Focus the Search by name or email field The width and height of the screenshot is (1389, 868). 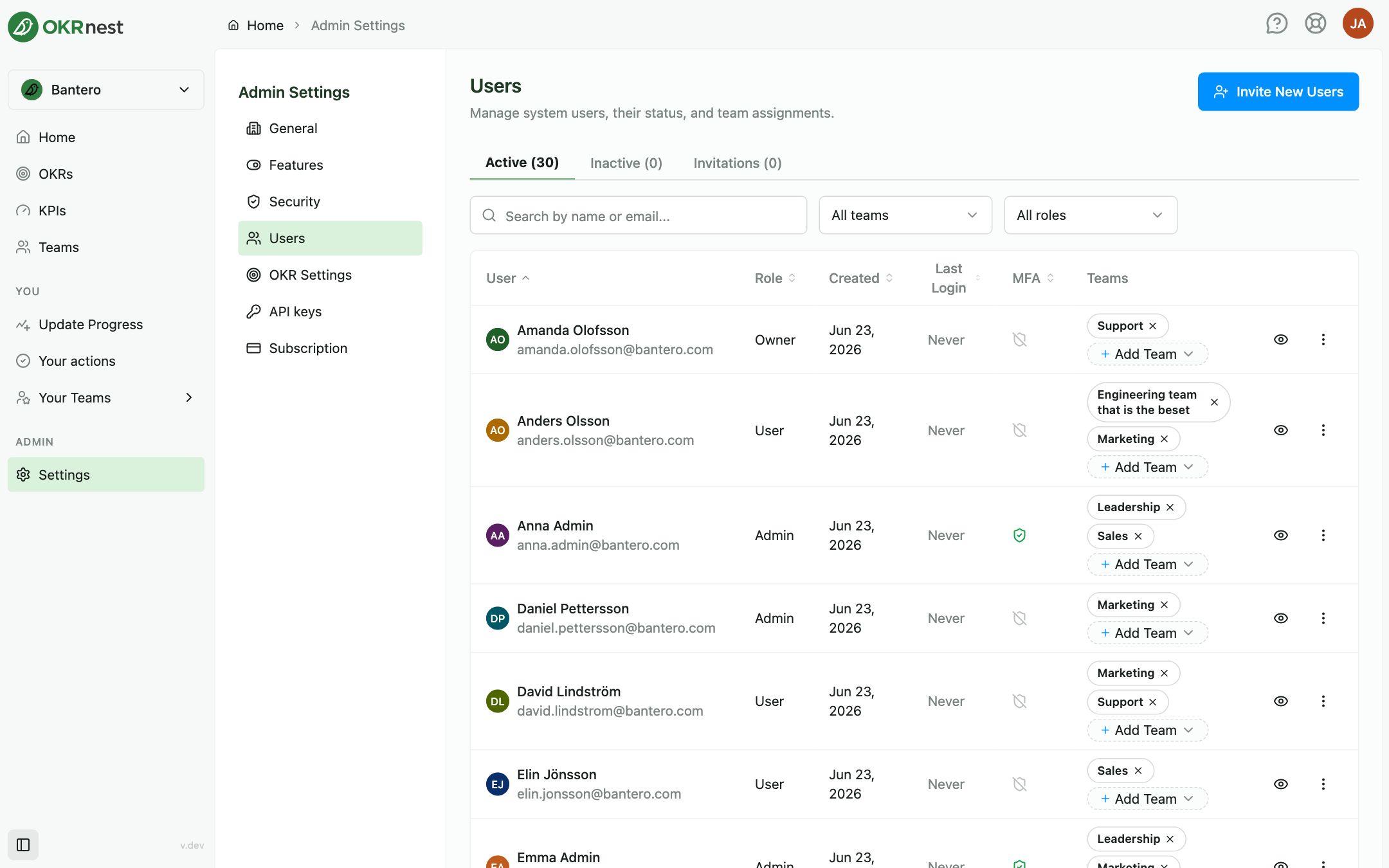pos(638,215)
